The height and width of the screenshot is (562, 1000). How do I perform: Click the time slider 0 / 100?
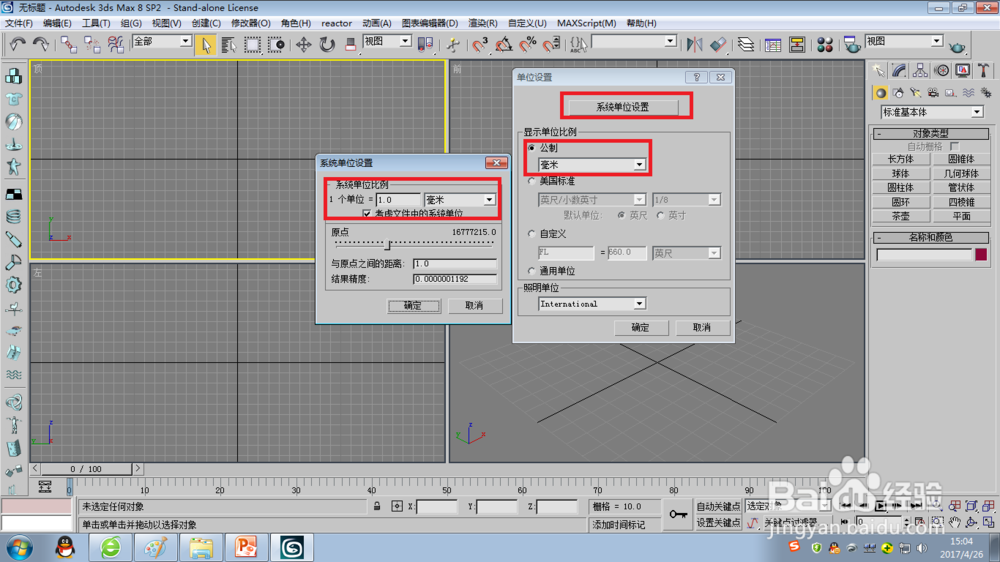86,469
